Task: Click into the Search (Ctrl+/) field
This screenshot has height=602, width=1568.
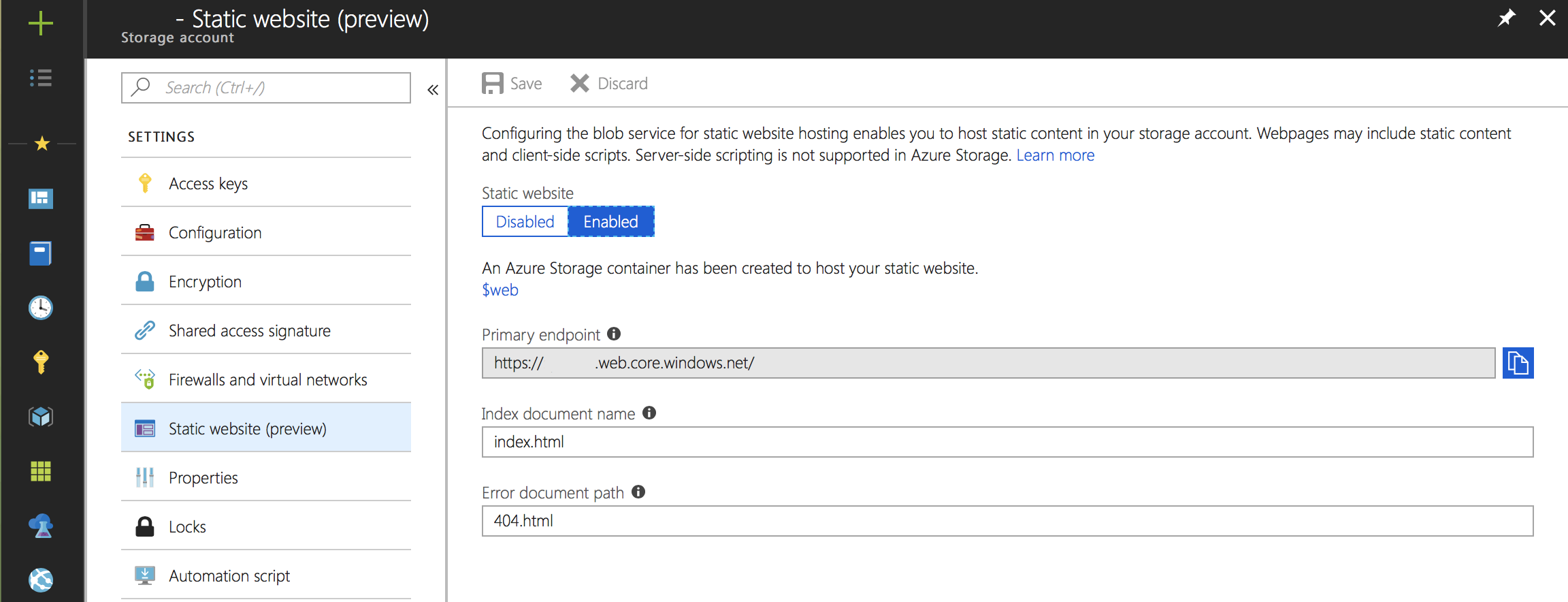Action: pos(266,88)
